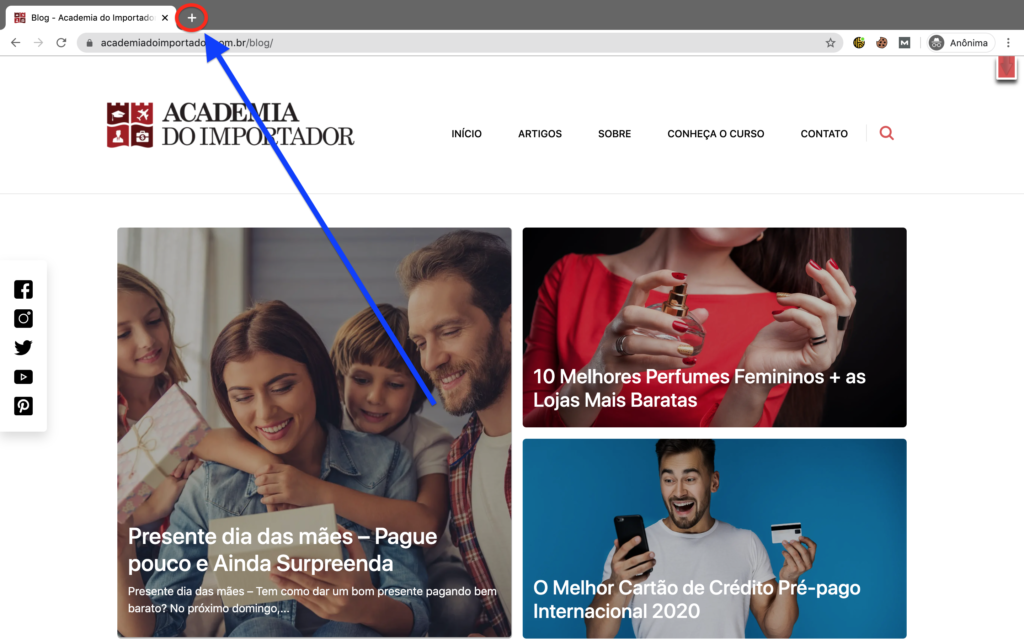This screenshot has width=1024, height=640.
Task: Open the Pinterest sidebar link
Action: pos(24,406)
